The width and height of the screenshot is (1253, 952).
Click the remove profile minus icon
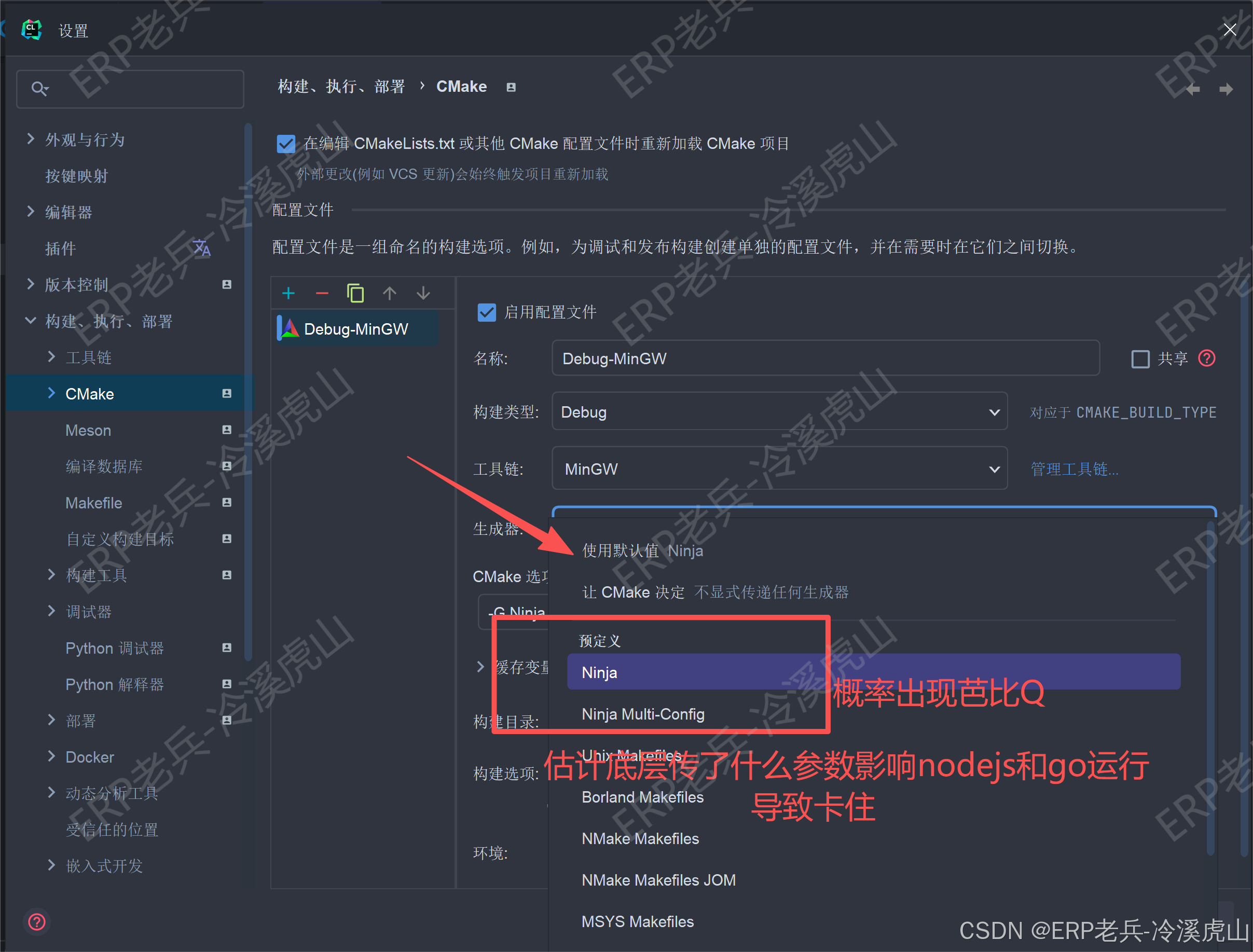click(322, 293)
